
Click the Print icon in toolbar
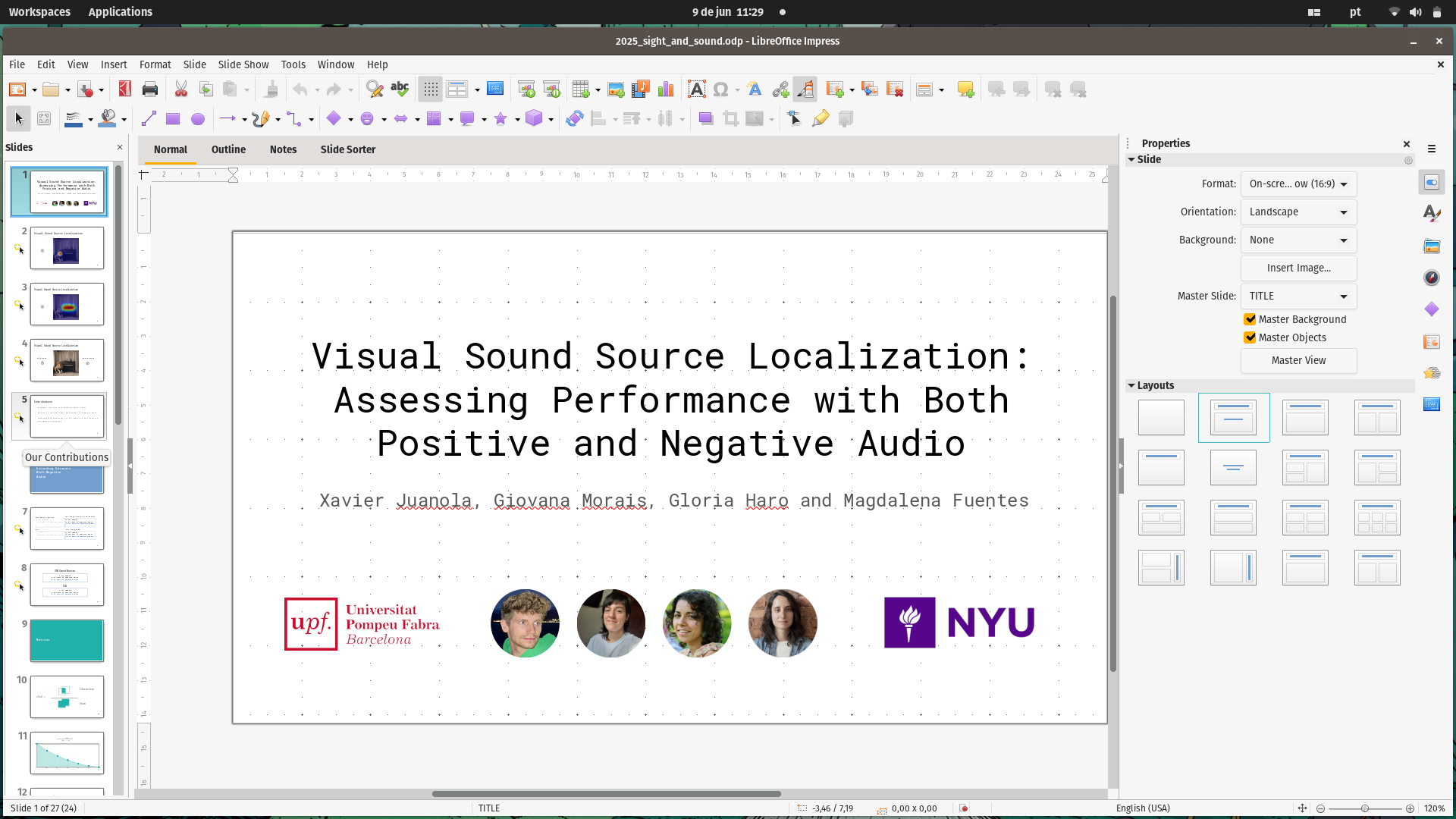coord(150,89)
